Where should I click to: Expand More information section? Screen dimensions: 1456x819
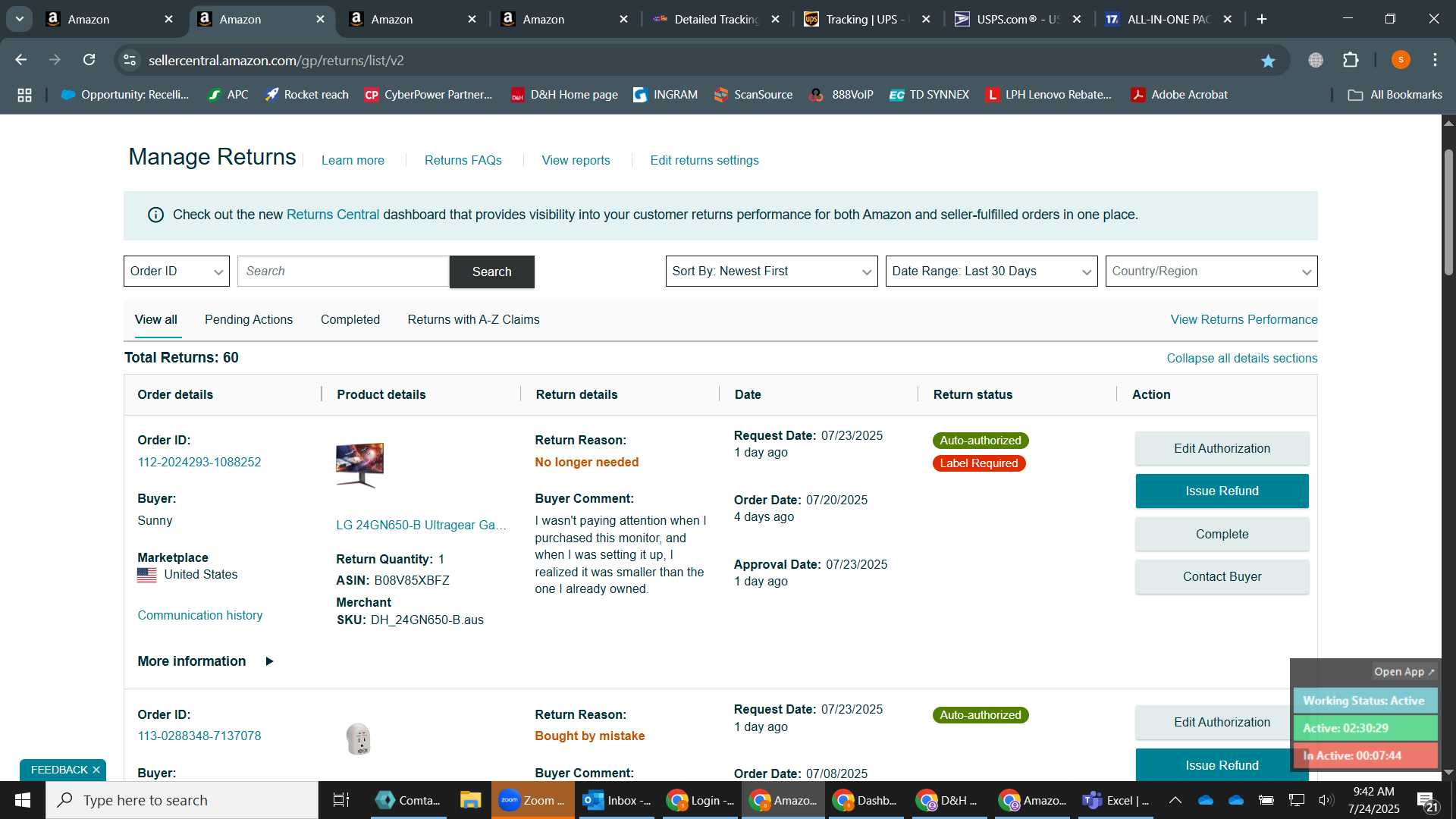tap(206, 661)
